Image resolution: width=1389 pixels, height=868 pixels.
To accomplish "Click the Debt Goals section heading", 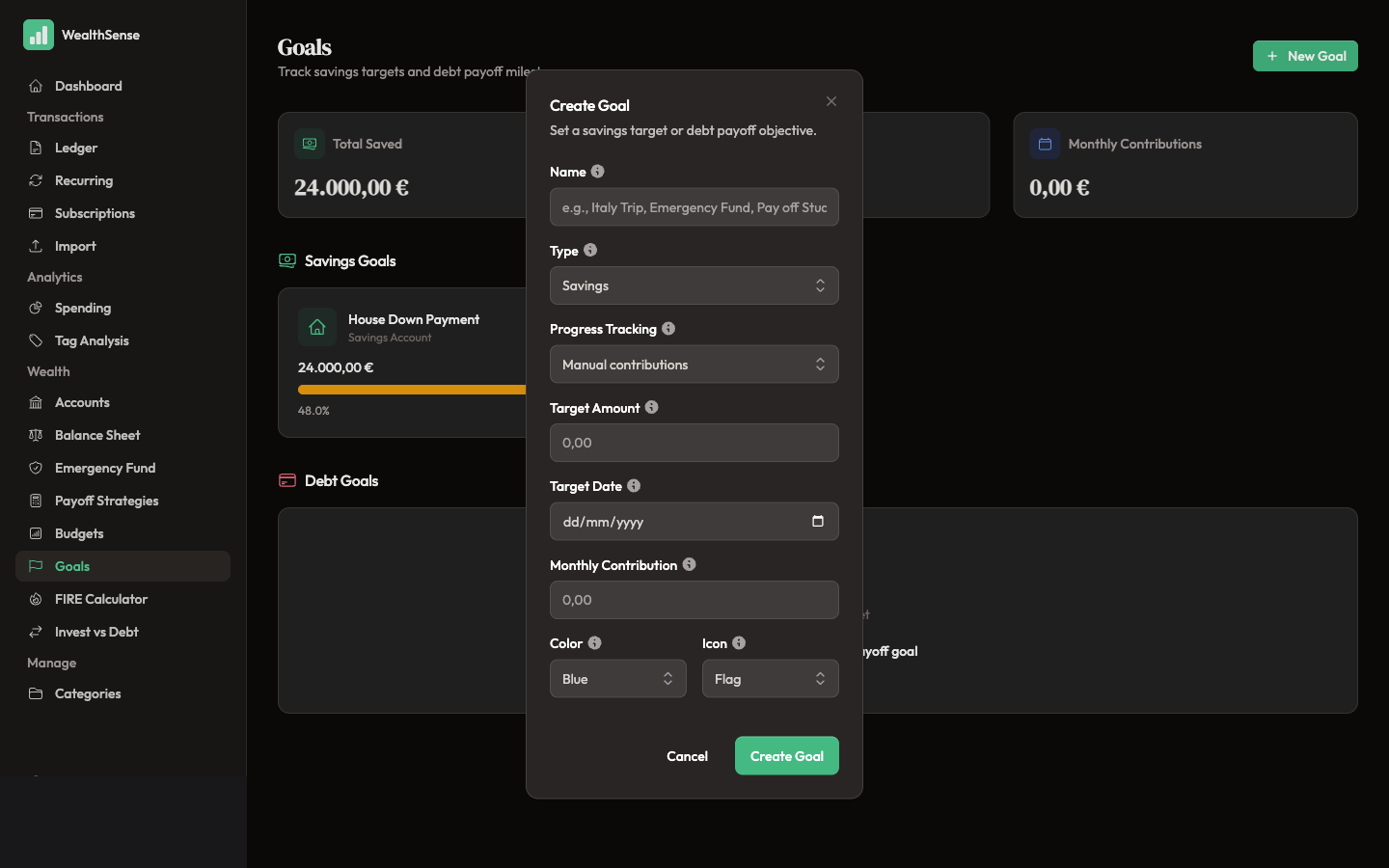I will [341, 480].
